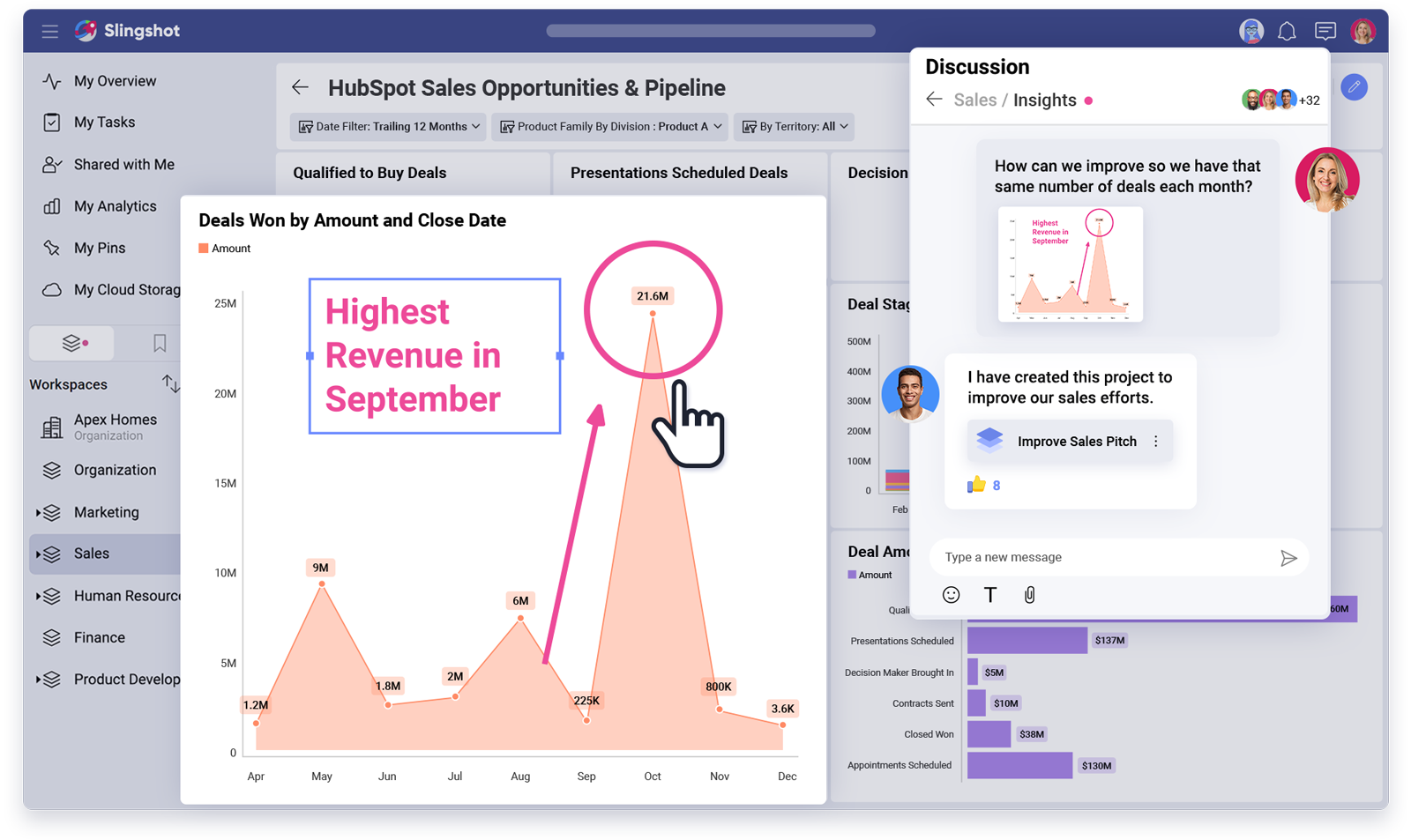This screenshot has height=840, width=1411.
Task: Click the My Tasks checklist icon
Action: (52, 123)
